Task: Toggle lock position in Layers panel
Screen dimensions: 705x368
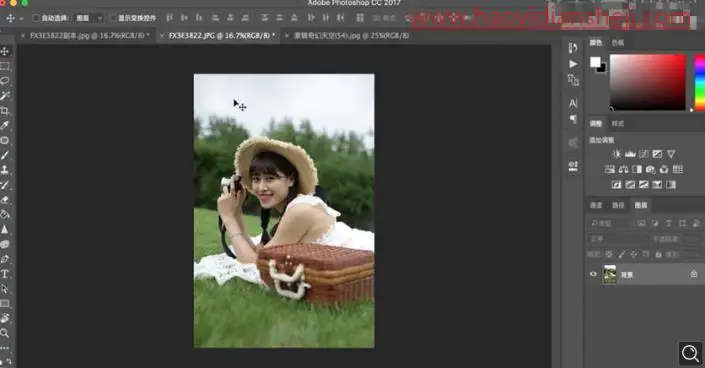Action: [634, 255]
